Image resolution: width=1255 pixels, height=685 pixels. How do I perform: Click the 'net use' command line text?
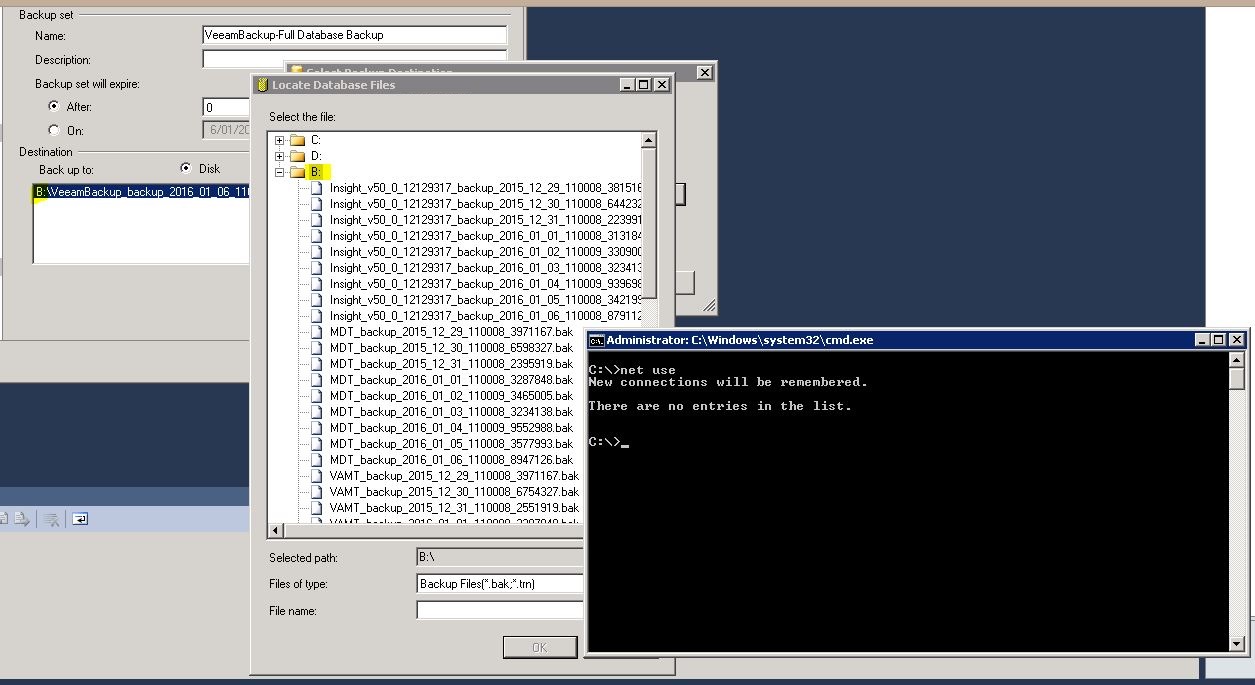[648, 370]
